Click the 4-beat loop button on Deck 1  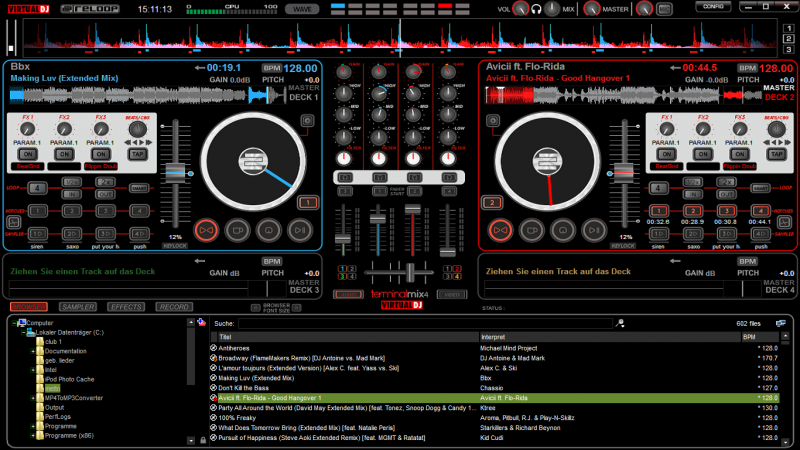click(x=36, y=187)
